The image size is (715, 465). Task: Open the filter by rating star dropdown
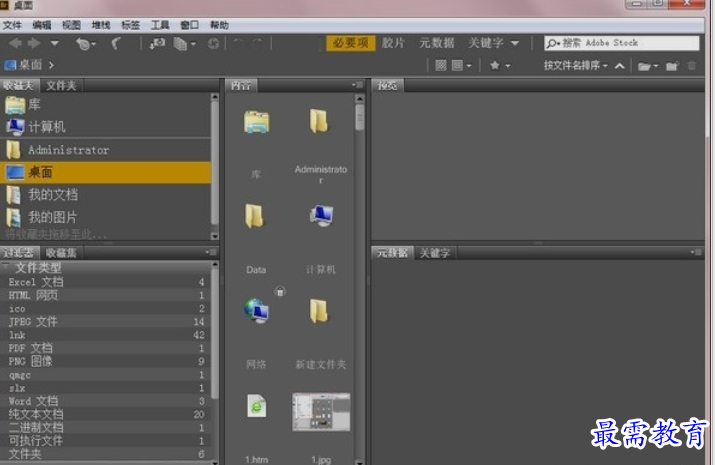(x=500, y=66)
